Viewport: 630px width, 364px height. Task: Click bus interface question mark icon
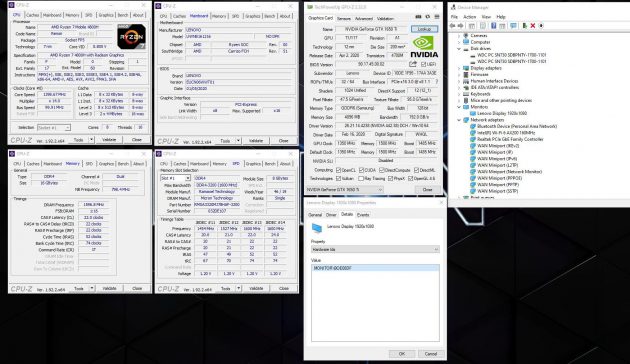[437, 82]
